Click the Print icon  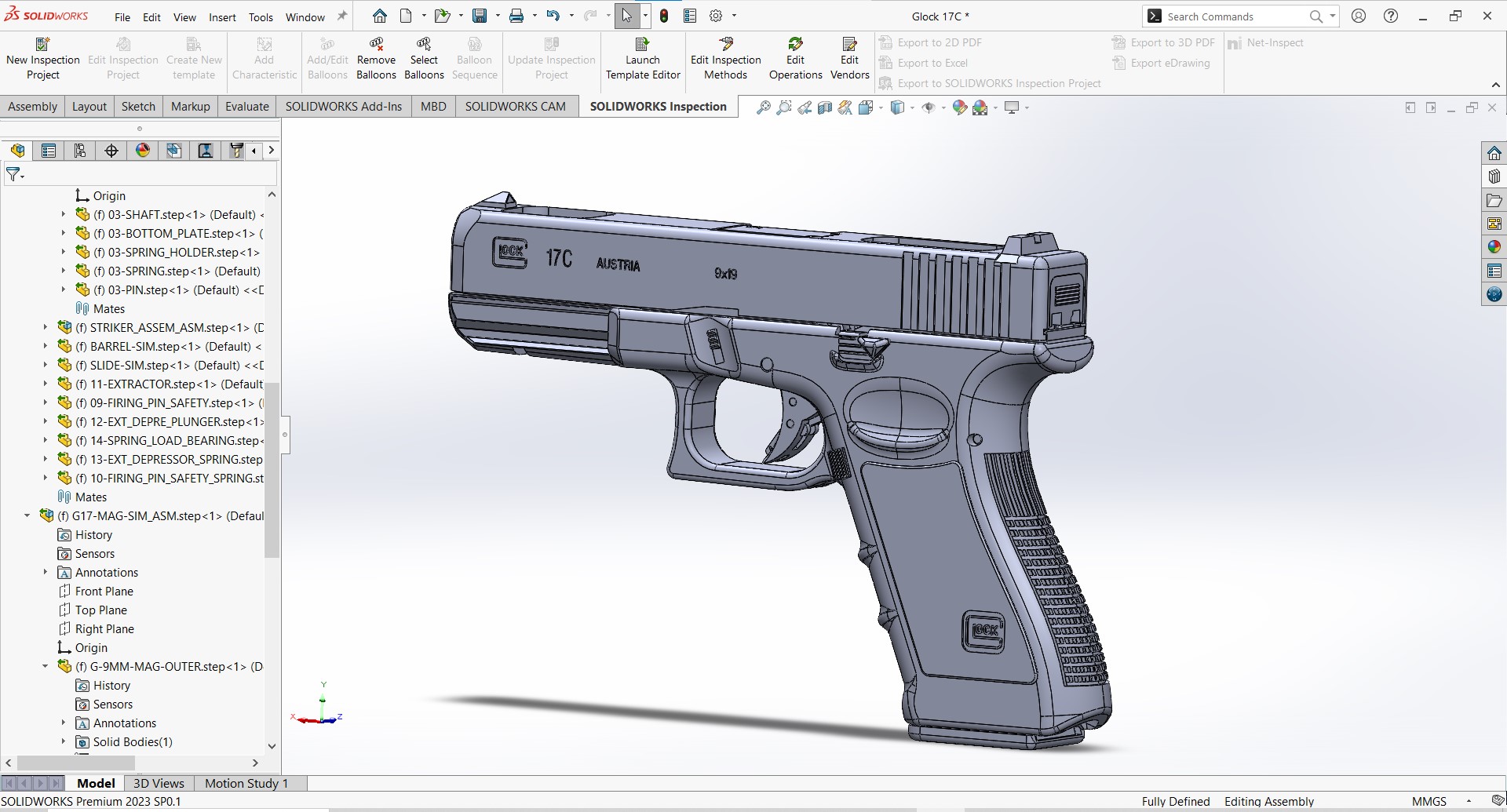[516, 16]
